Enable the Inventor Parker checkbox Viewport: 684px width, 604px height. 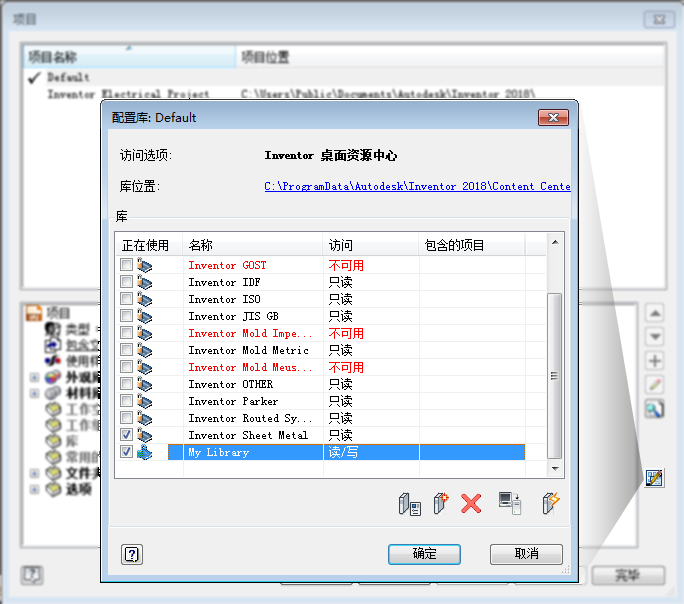coord(127,401)
